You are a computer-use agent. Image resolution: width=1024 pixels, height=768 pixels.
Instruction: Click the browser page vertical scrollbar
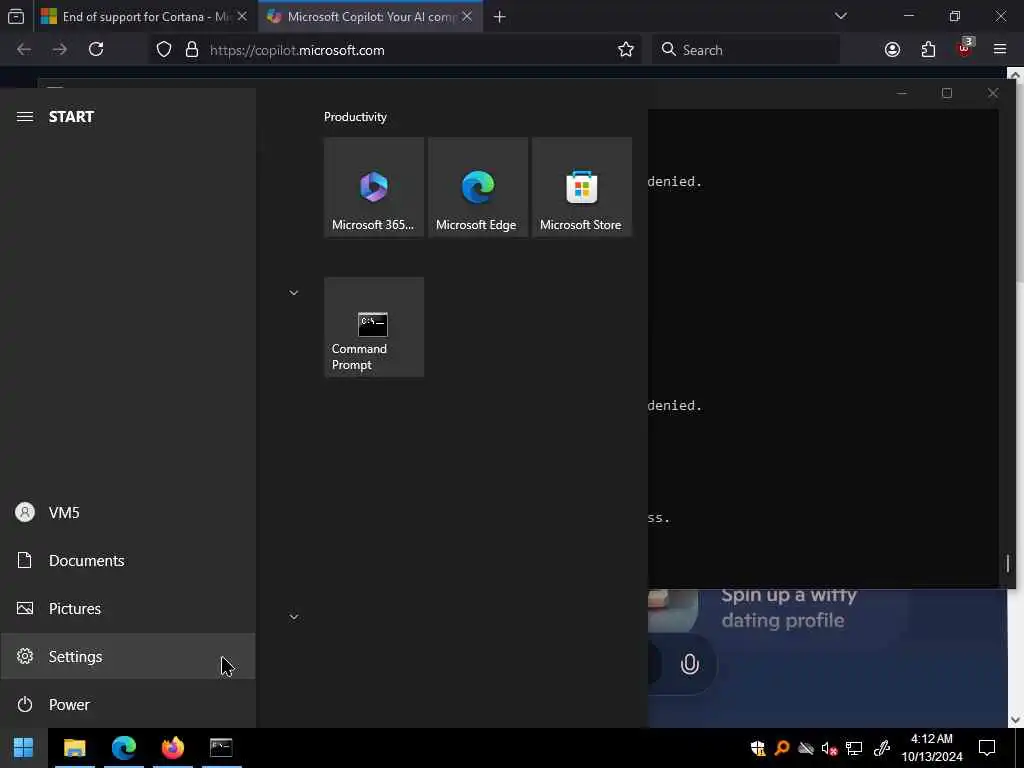(1016, 398)
